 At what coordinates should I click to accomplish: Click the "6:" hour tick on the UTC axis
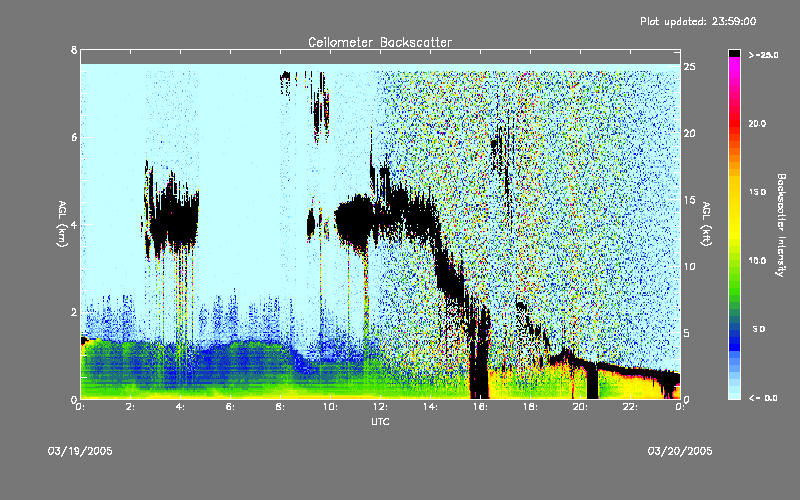(231, 407)
